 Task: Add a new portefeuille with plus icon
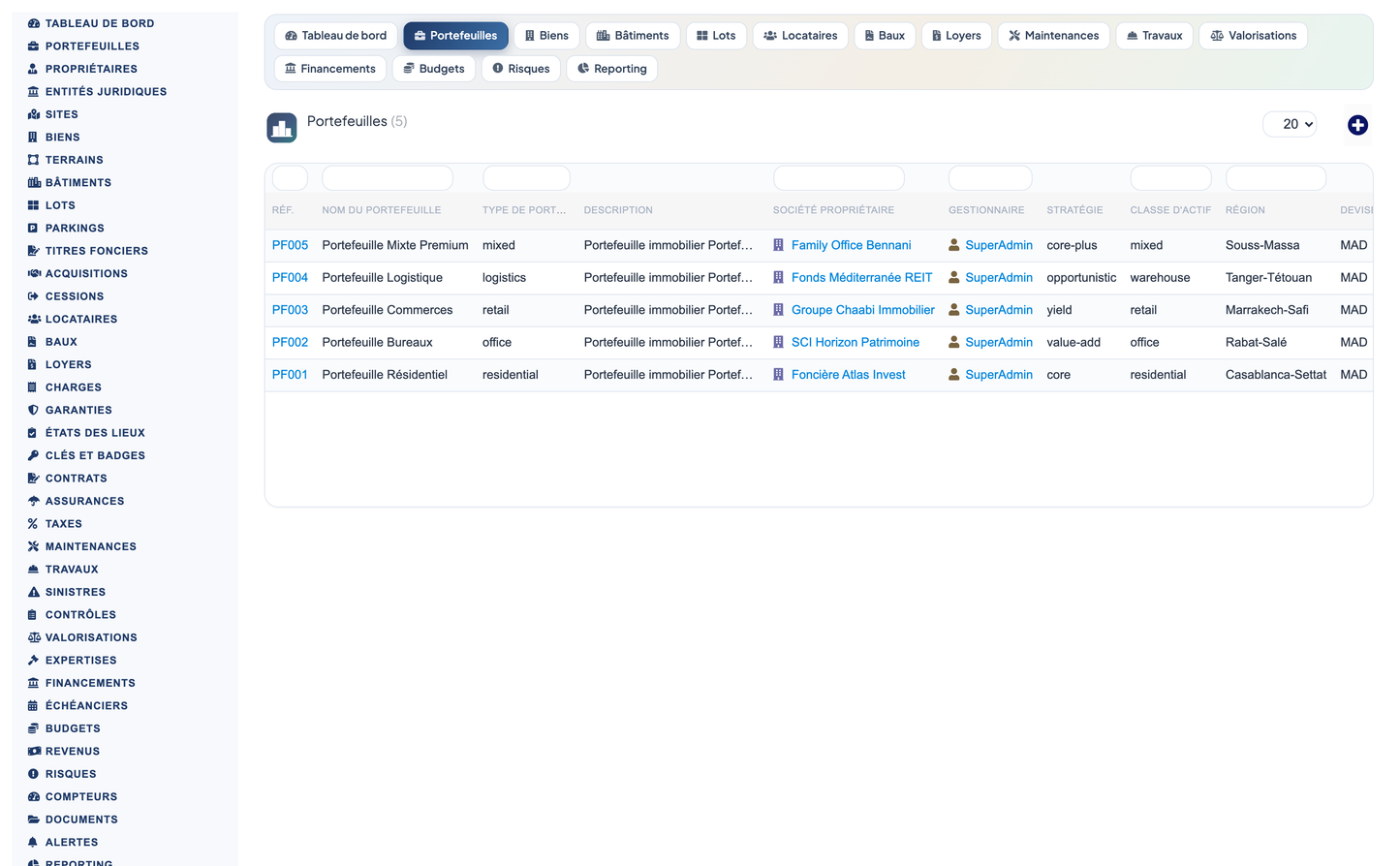pyautogui.click(x=1357, y=125)
